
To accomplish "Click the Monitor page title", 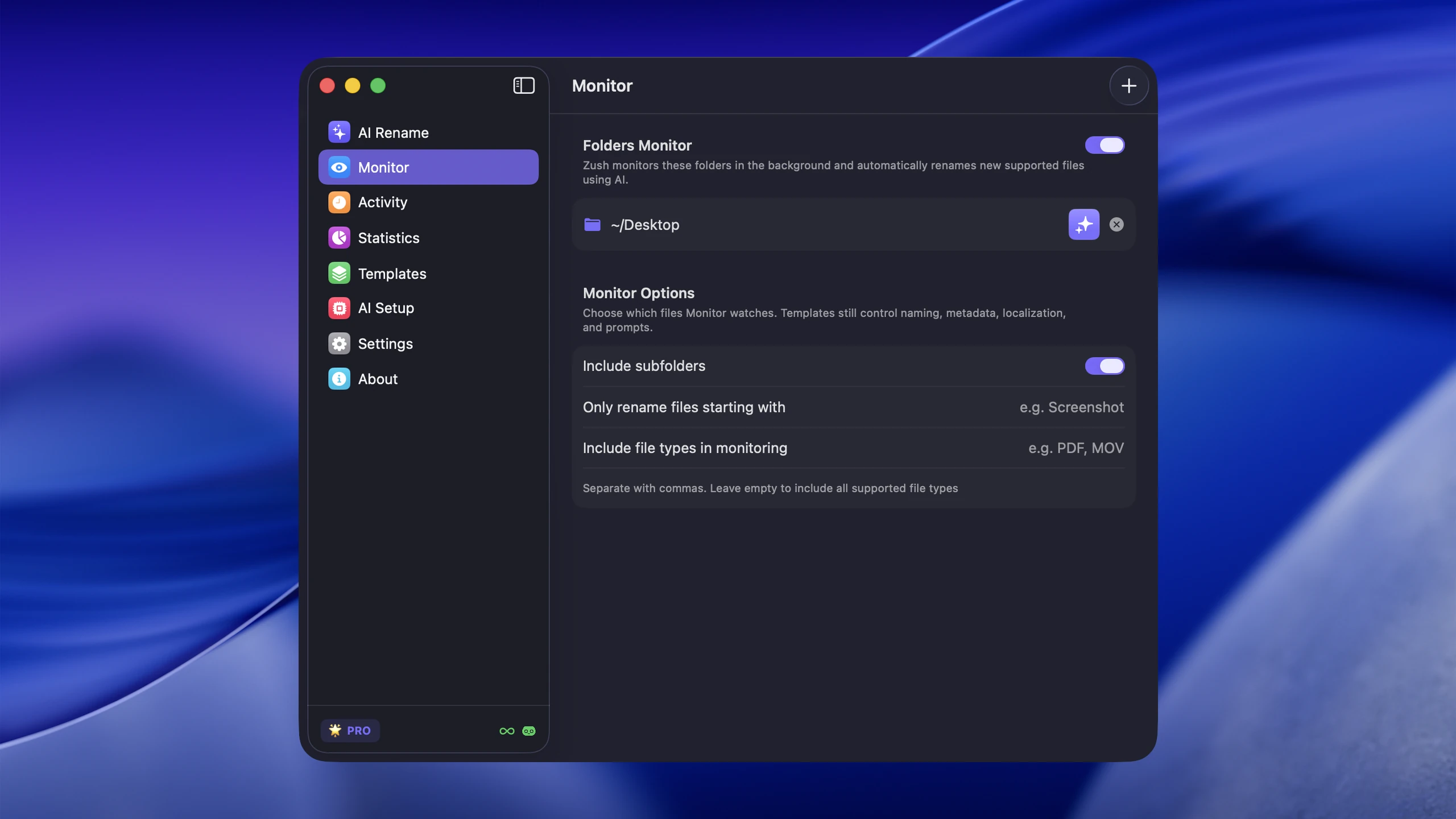I will pos(602,85).
